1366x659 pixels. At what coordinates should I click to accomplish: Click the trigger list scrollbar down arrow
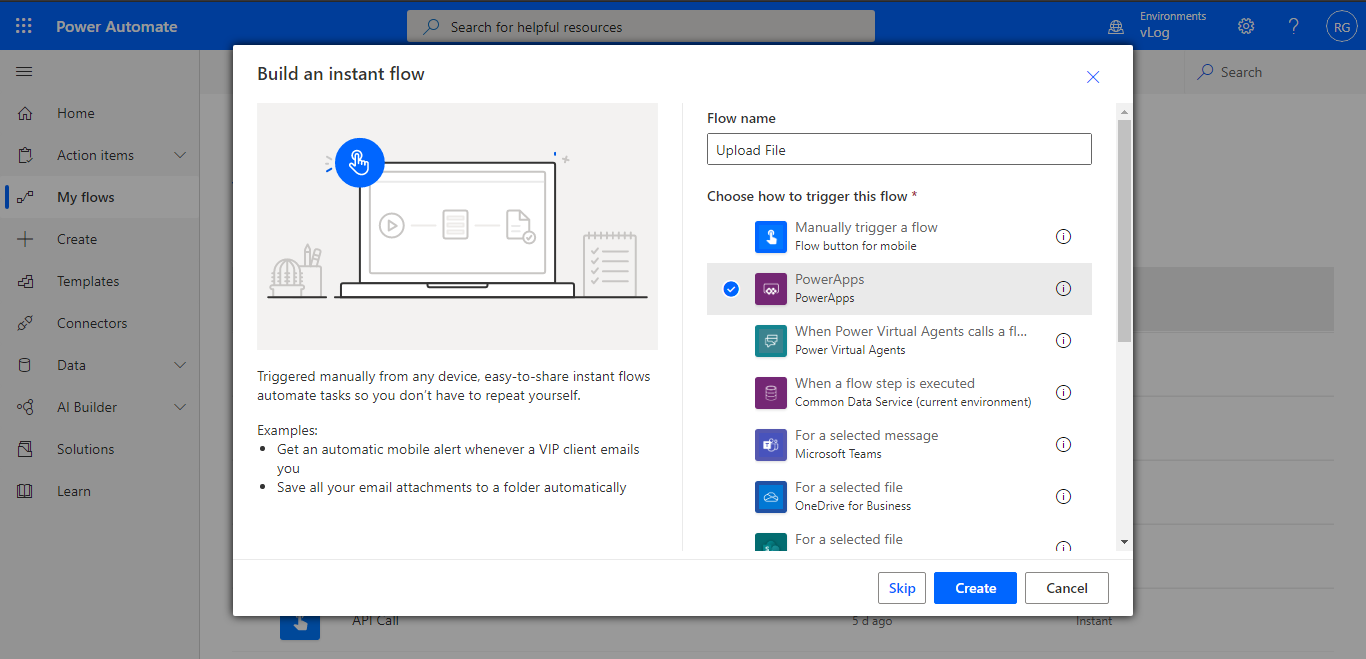(x=1124, y=541)
